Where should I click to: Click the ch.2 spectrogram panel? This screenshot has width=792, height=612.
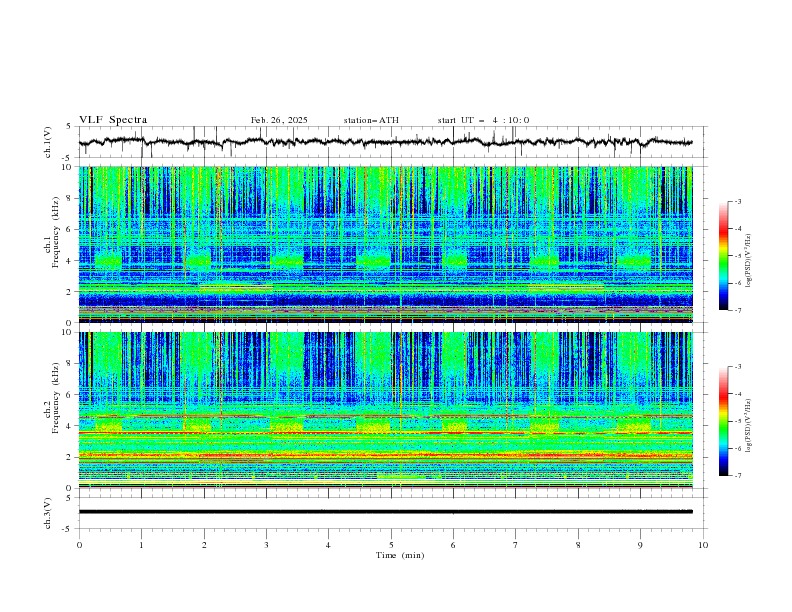click(x=385, y=410)
